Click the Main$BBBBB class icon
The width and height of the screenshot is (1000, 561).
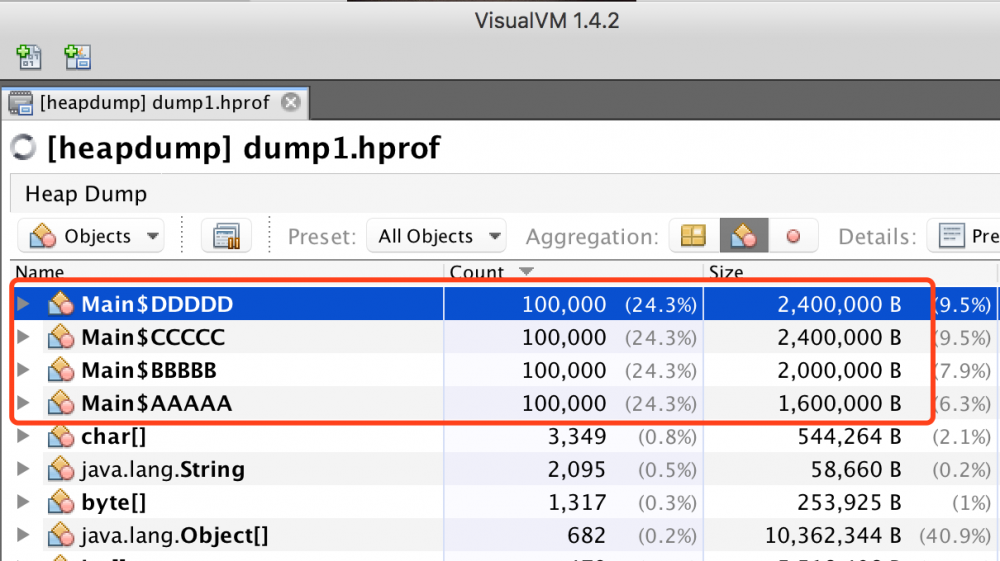pos(61,370)
